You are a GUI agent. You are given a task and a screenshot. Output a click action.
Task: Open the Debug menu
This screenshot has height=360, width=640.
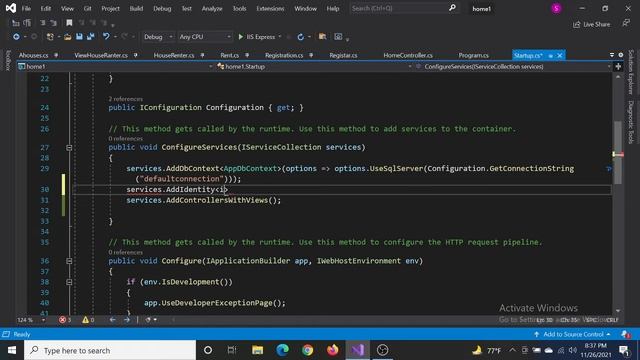[162, 8]
